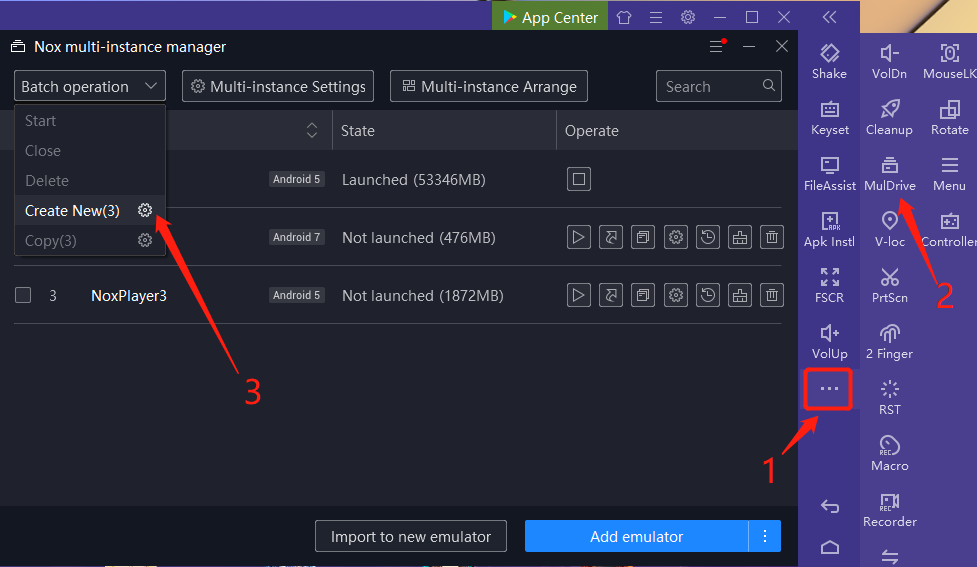977x567 pixels.
Task: Open MulDrive multi-instance tool
Action: pyautogui.click(x=889, y=166)
